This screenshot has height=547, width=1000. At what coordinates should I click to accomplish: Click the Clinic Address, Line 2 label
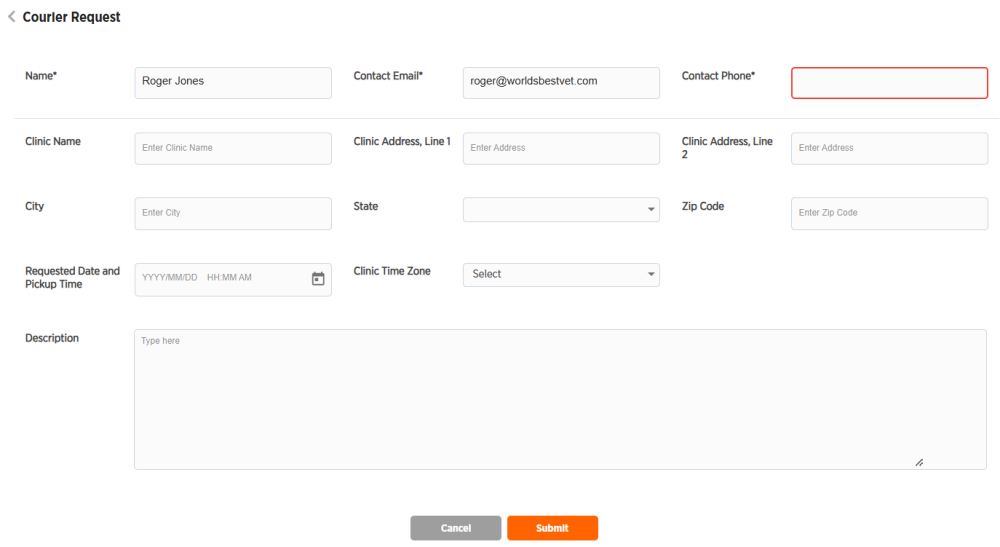[x=727, y=148]
